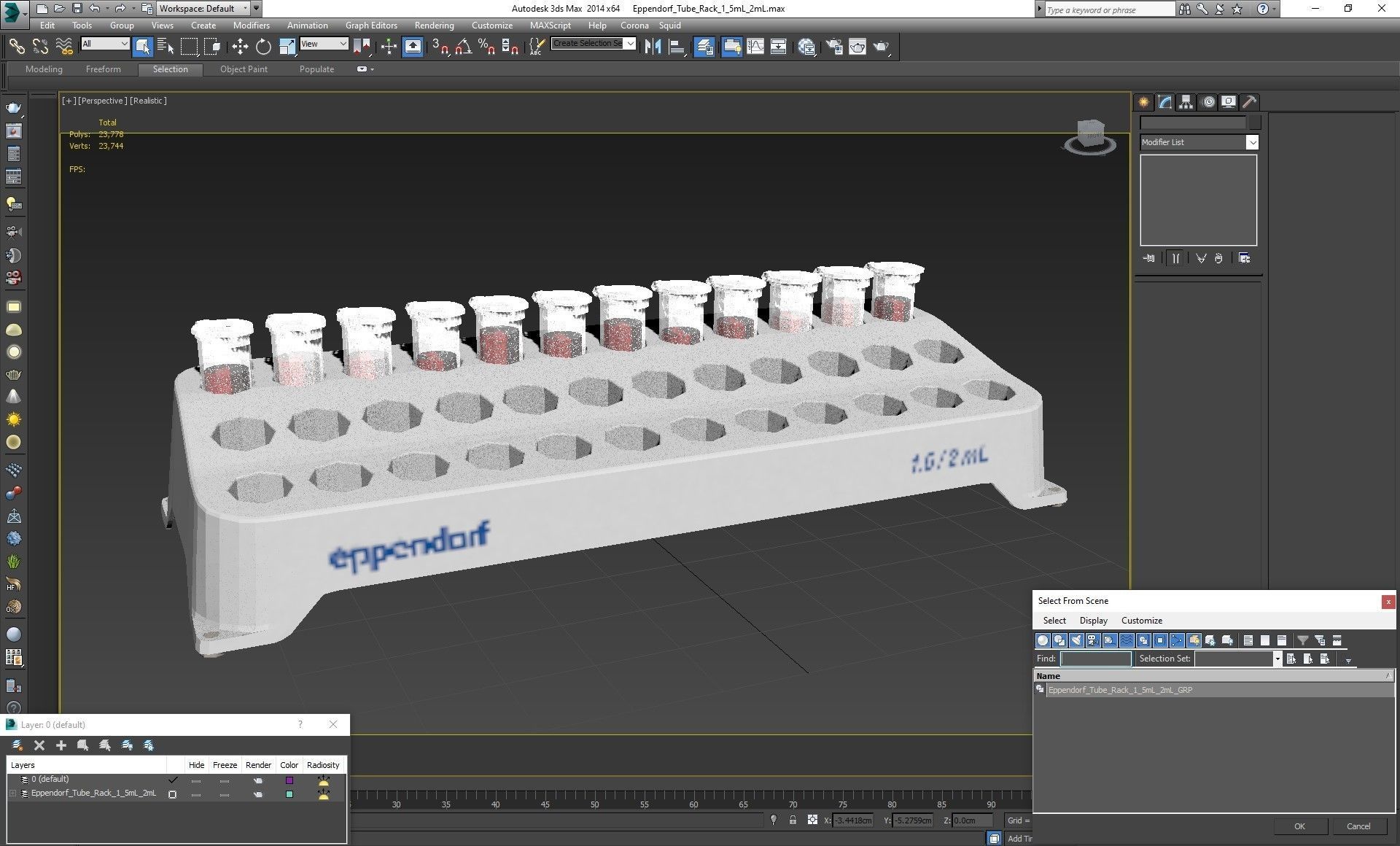Click the help search field

[x=1109, y=9]
